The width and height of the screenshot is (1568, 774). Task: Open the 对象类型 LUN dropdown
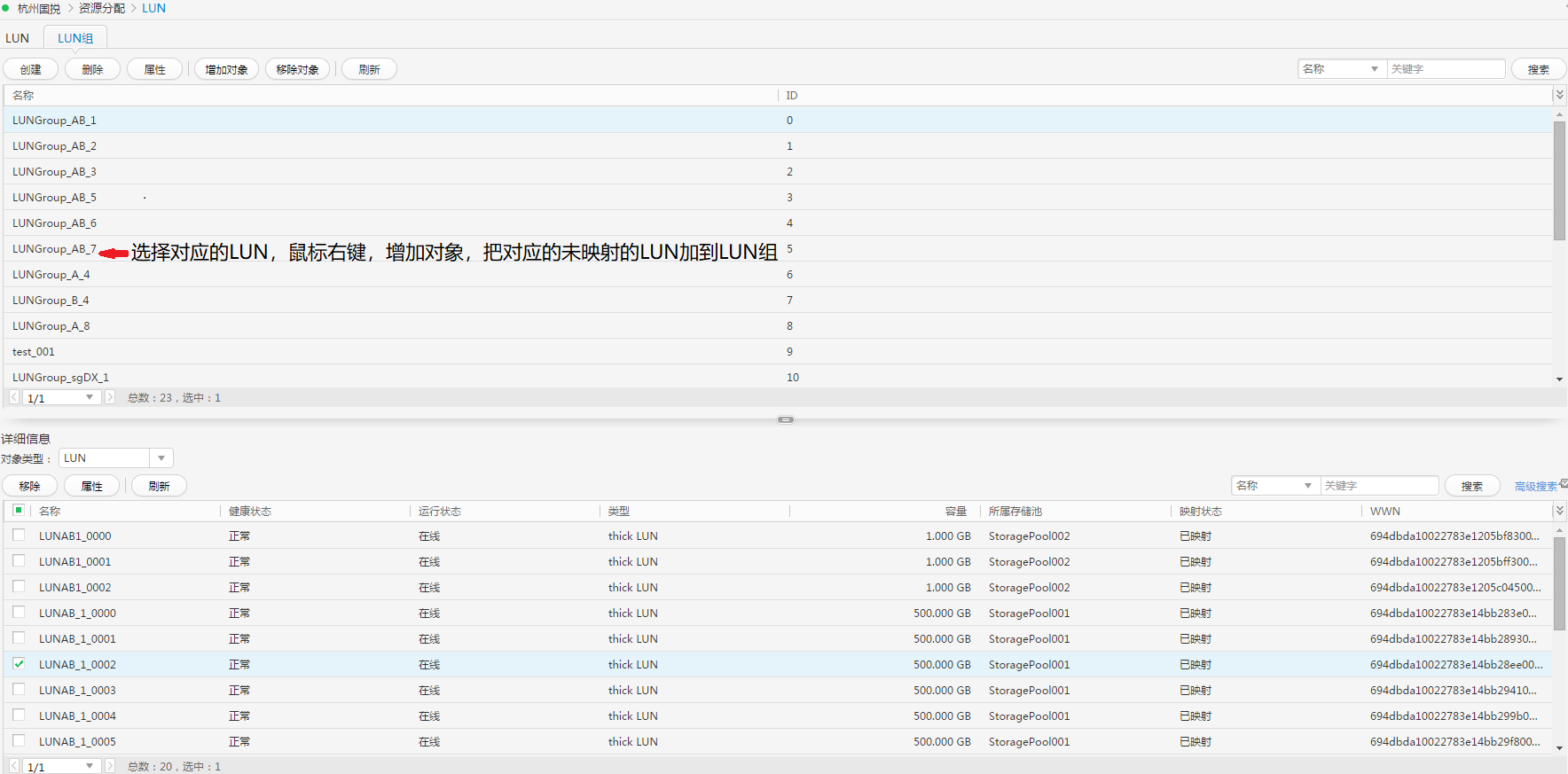click(x=115, y=457)
